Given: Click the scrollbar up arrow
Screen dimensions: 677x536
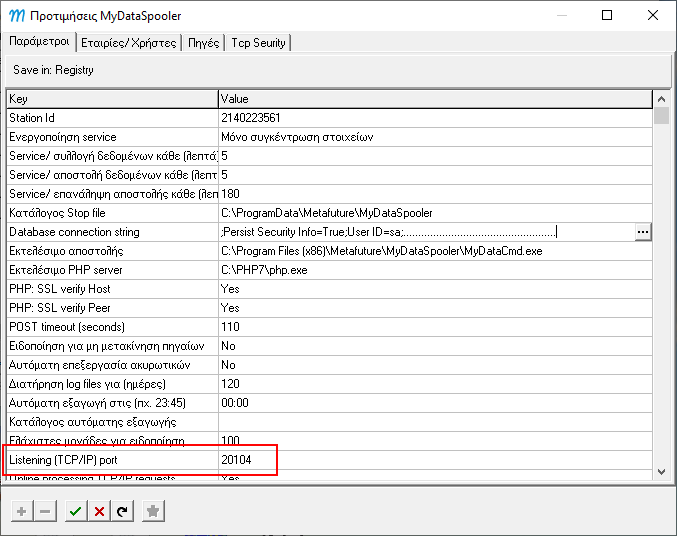Looking at the screenshot, I should (x=661, y=99).
